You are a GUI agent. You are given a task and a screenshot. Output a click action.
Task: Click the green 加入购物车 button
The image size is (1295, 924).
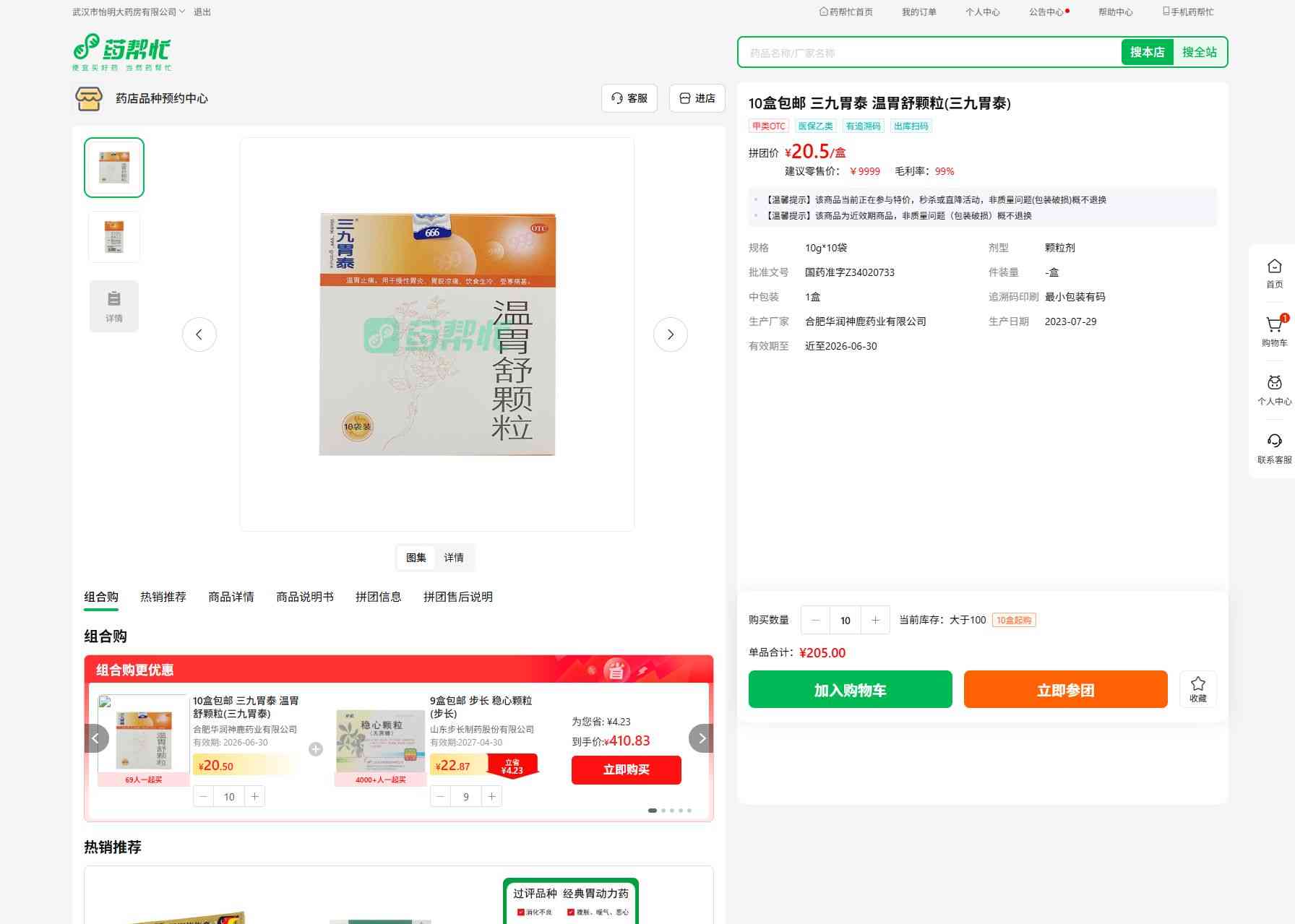point(850,689)
